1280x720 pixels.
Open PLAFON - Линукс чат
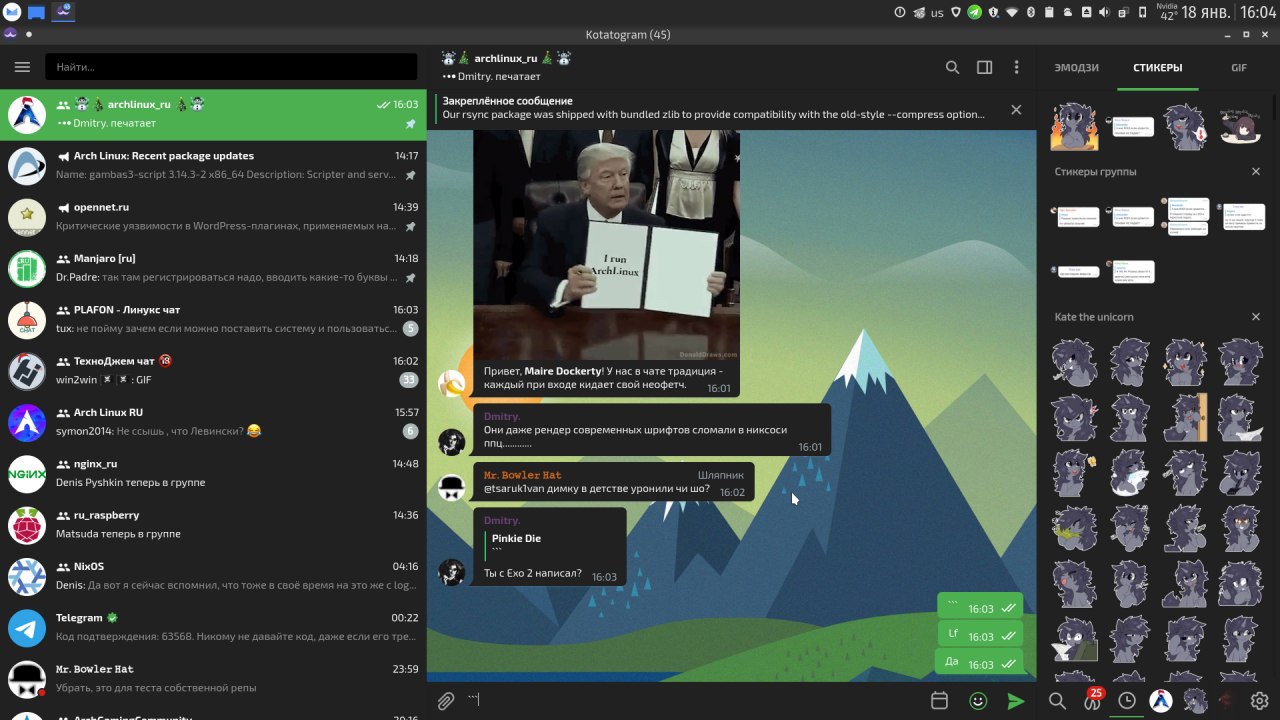pos(213,320)
